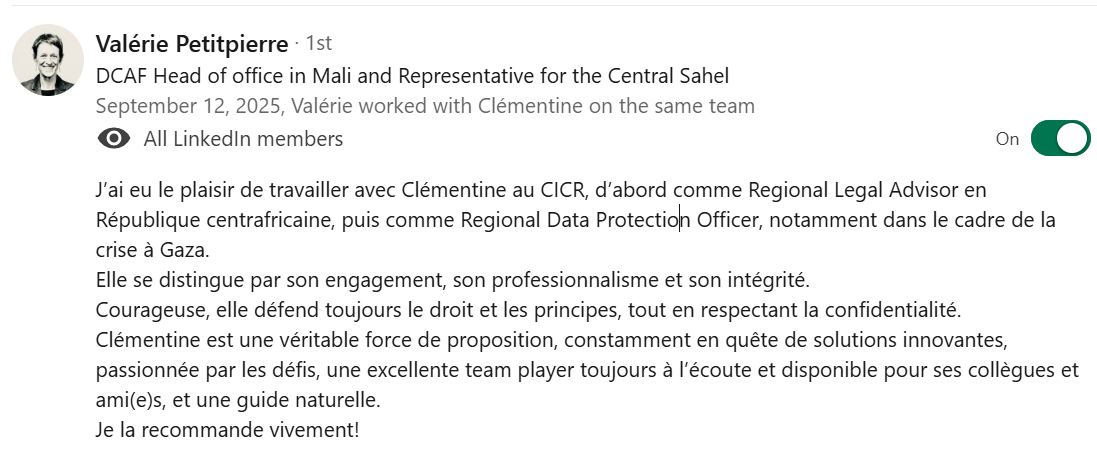The image size is (1097, 459).
Task: Open Valérie Petitpierre's profile photo
Action: pos(47,60)
